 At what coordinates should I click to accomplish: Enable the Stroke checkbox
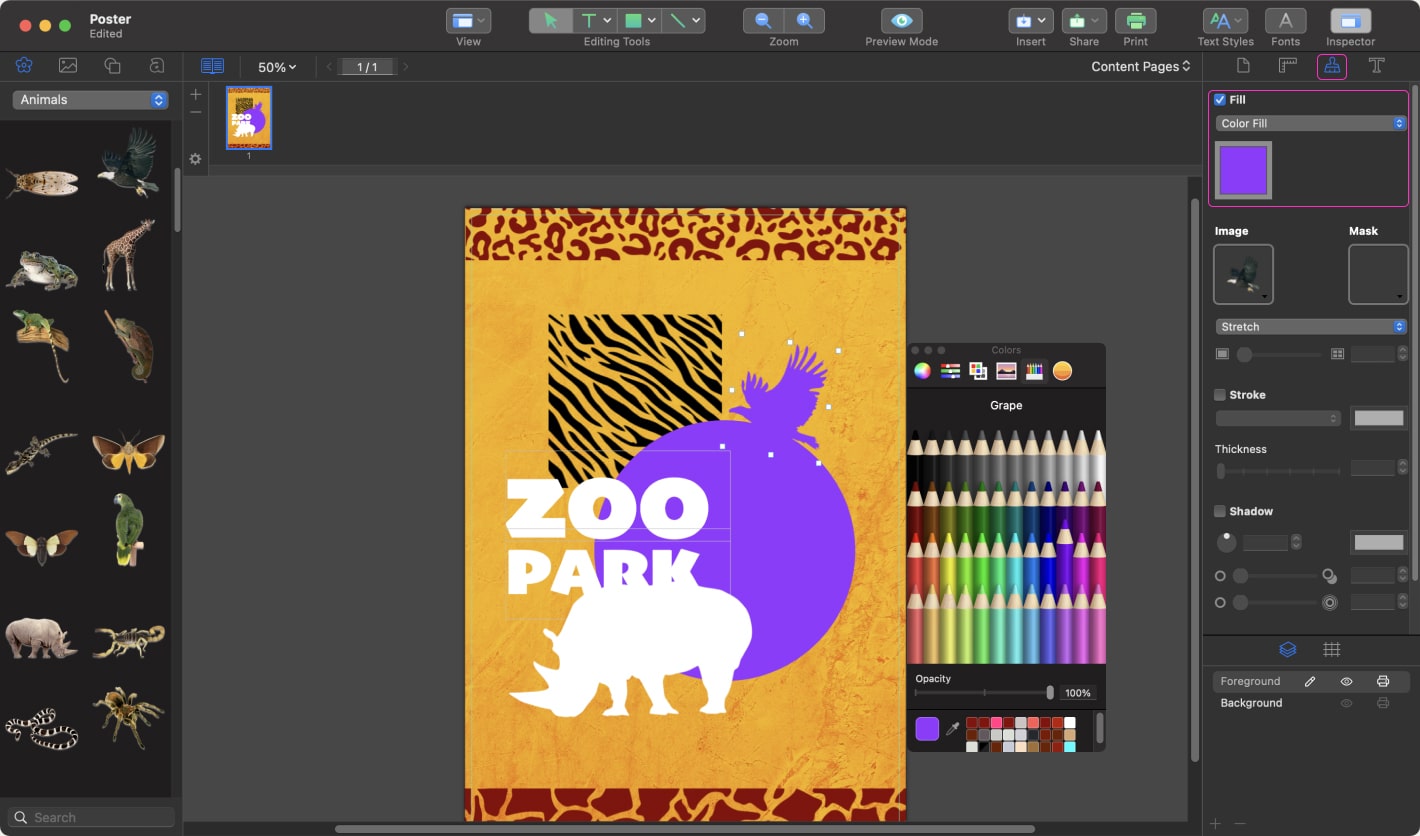[1219, 395]
